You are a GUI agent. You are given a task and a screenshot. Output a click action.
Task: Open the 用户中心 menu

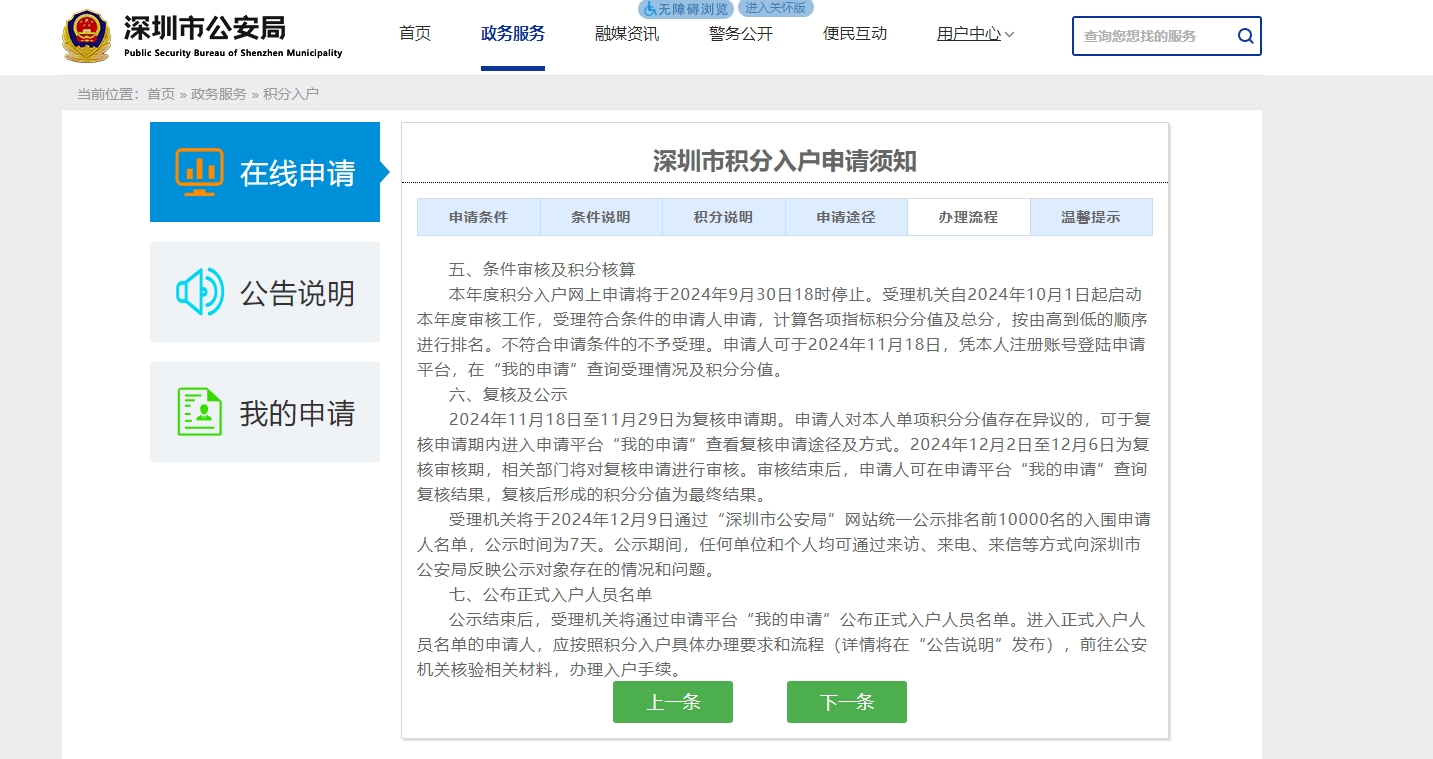969,34
